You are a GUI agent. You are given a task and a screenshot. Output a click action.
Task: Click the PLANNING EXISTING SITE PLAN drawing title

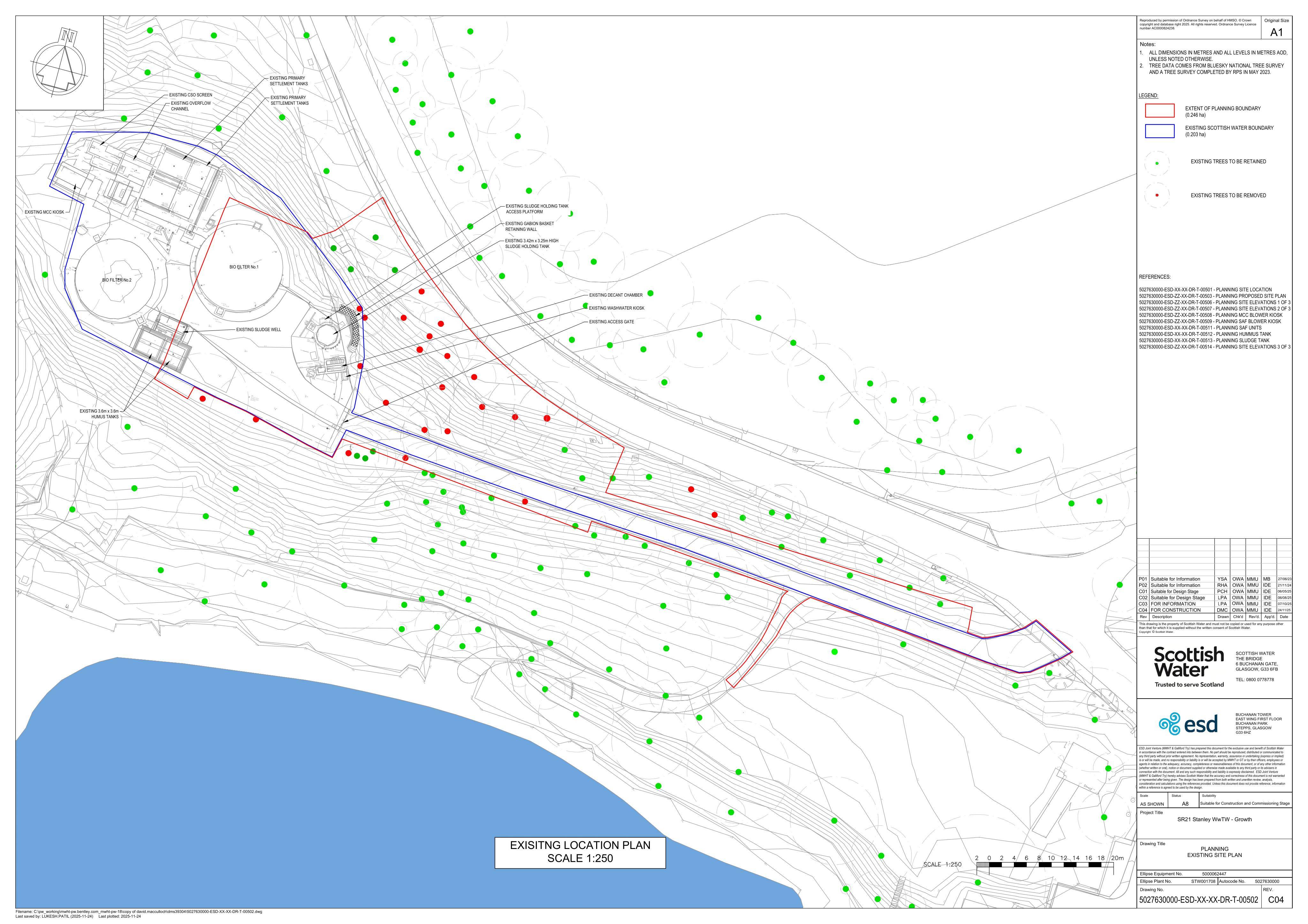click(x=1214, y=852)
